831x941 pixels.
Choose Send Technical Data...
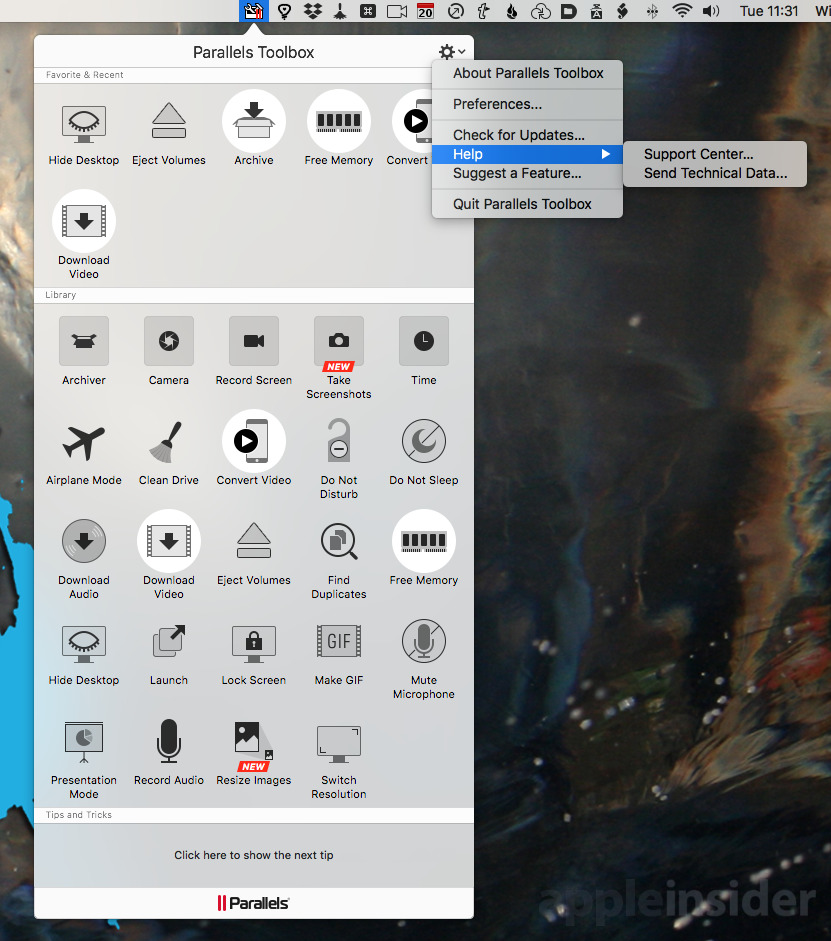715,173
